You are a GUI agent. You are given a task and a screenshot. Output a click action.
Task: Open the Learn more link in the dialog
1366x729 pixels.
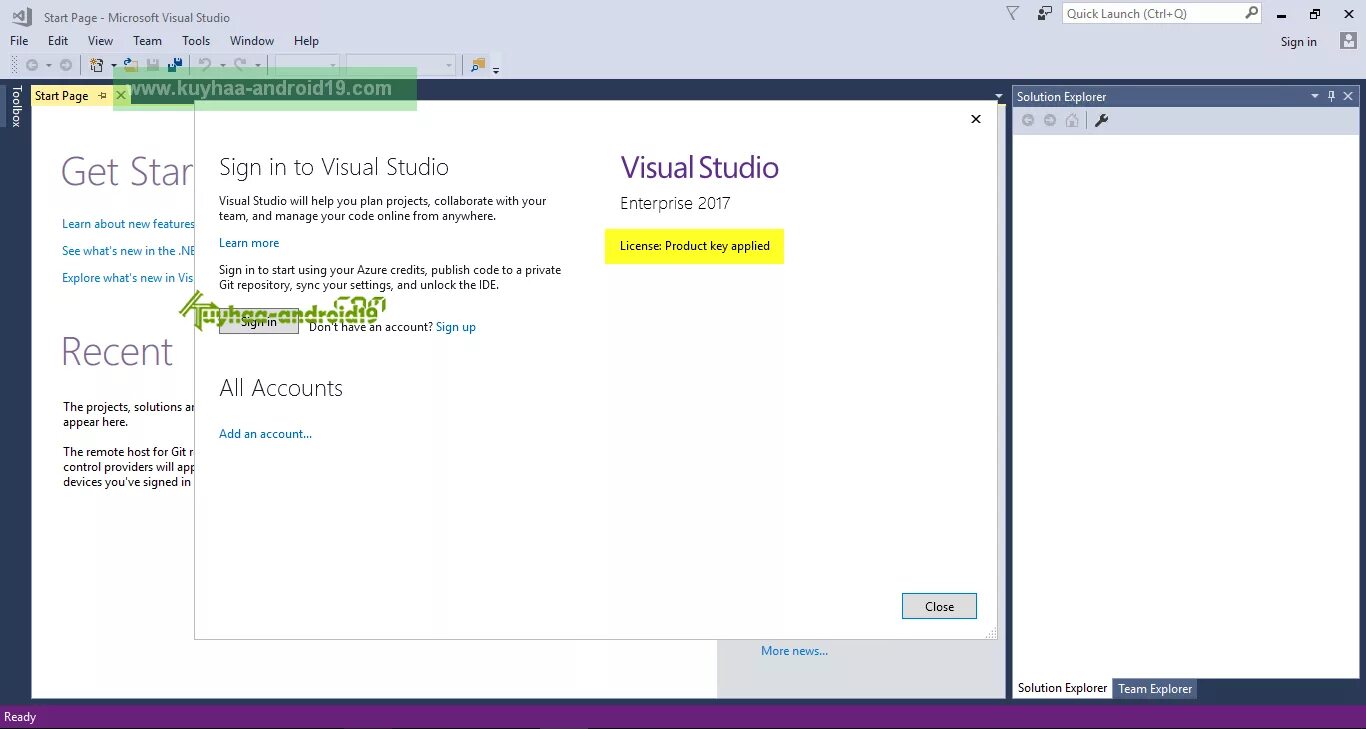(249, 243)
